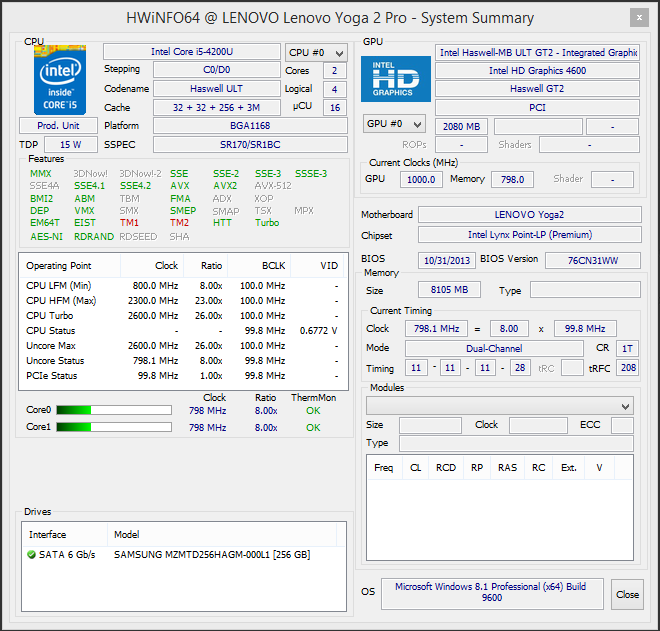Viewport: 660px width, 631px height.
Task: Click the Prod. Unit button
Action: (x=58, y=125)
